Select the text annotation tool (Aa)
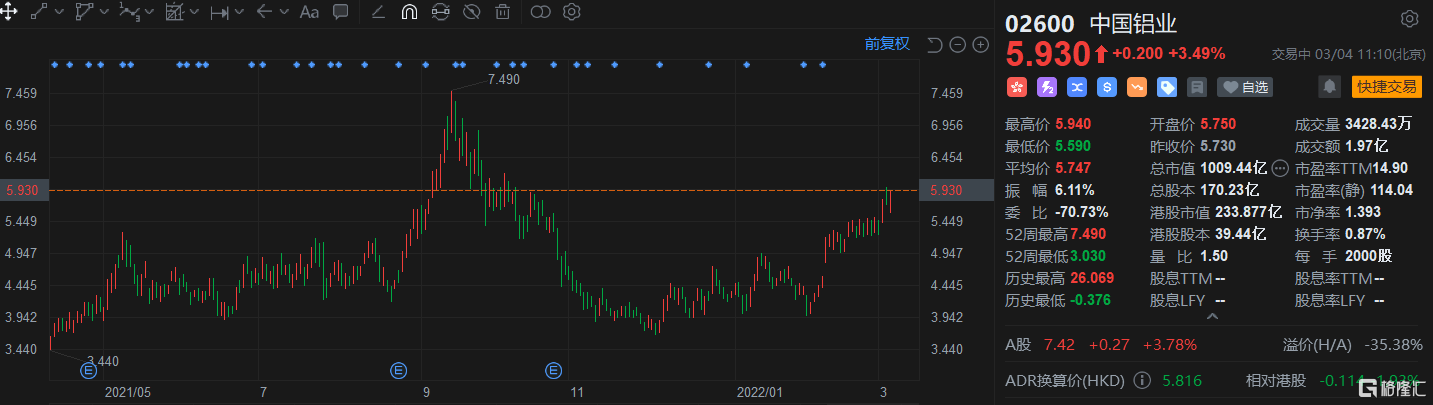 (x=309, y=12)
